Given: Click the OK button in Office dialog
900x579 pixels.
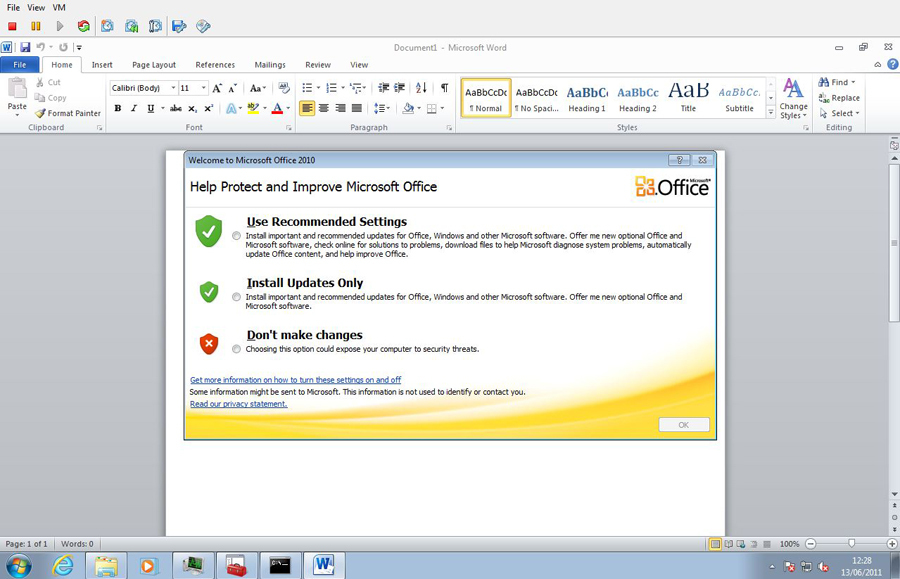Looking at the screenshot, I should (x=684, y=425).
